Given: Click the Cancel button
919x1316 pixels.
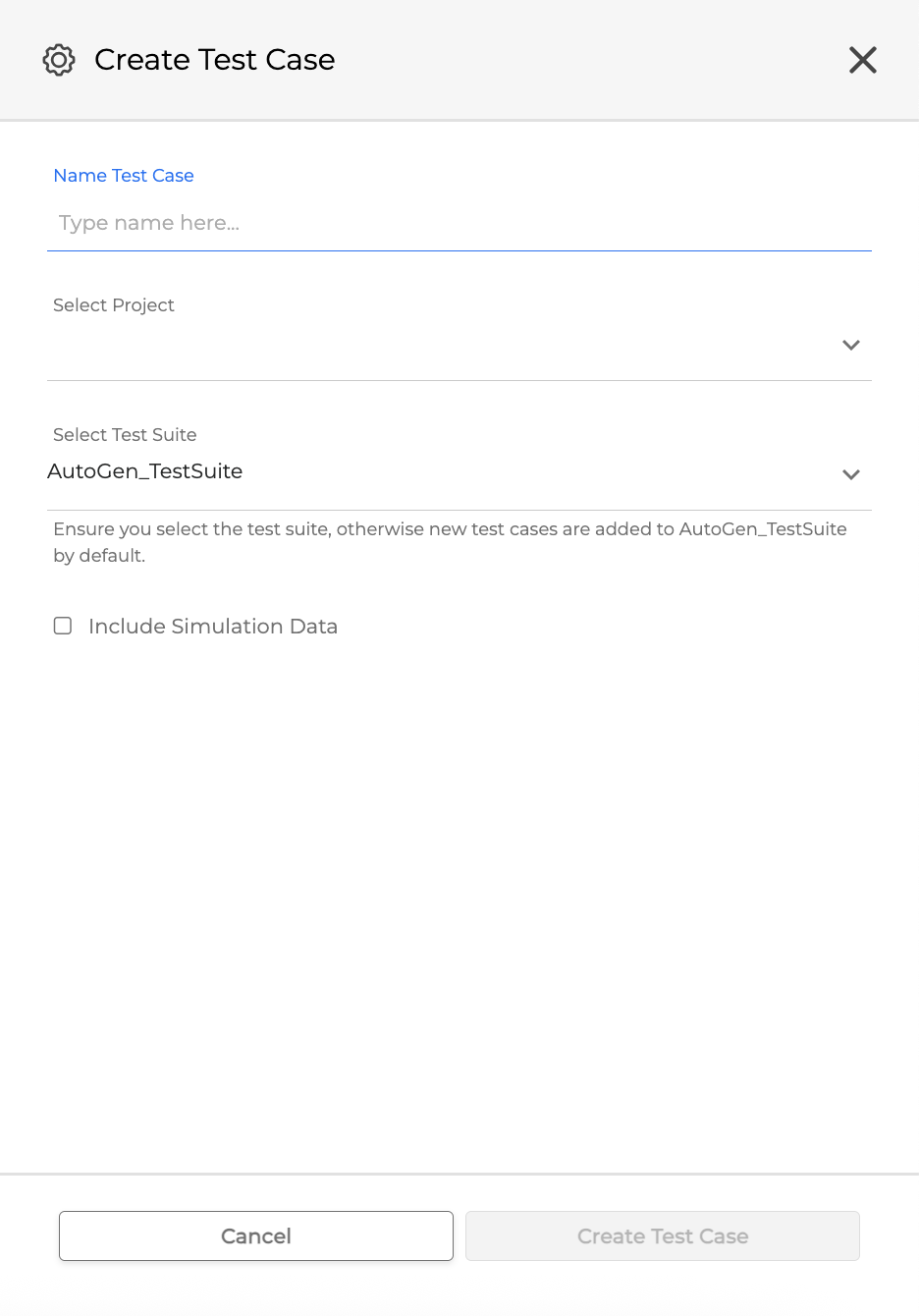Looking at the screenshot, I should click(x=255, y=1235).
